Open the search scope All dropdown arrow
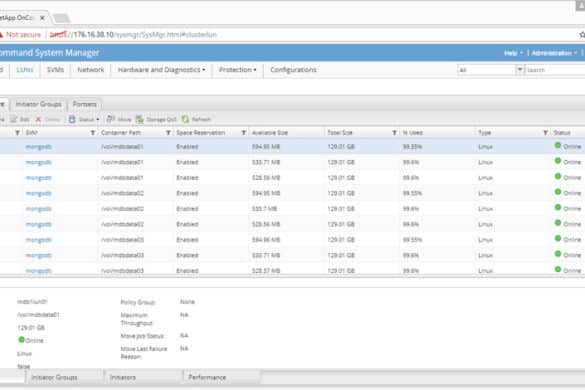Image resolution: width=585 pixels, height=390 pixels. (519, 70)
